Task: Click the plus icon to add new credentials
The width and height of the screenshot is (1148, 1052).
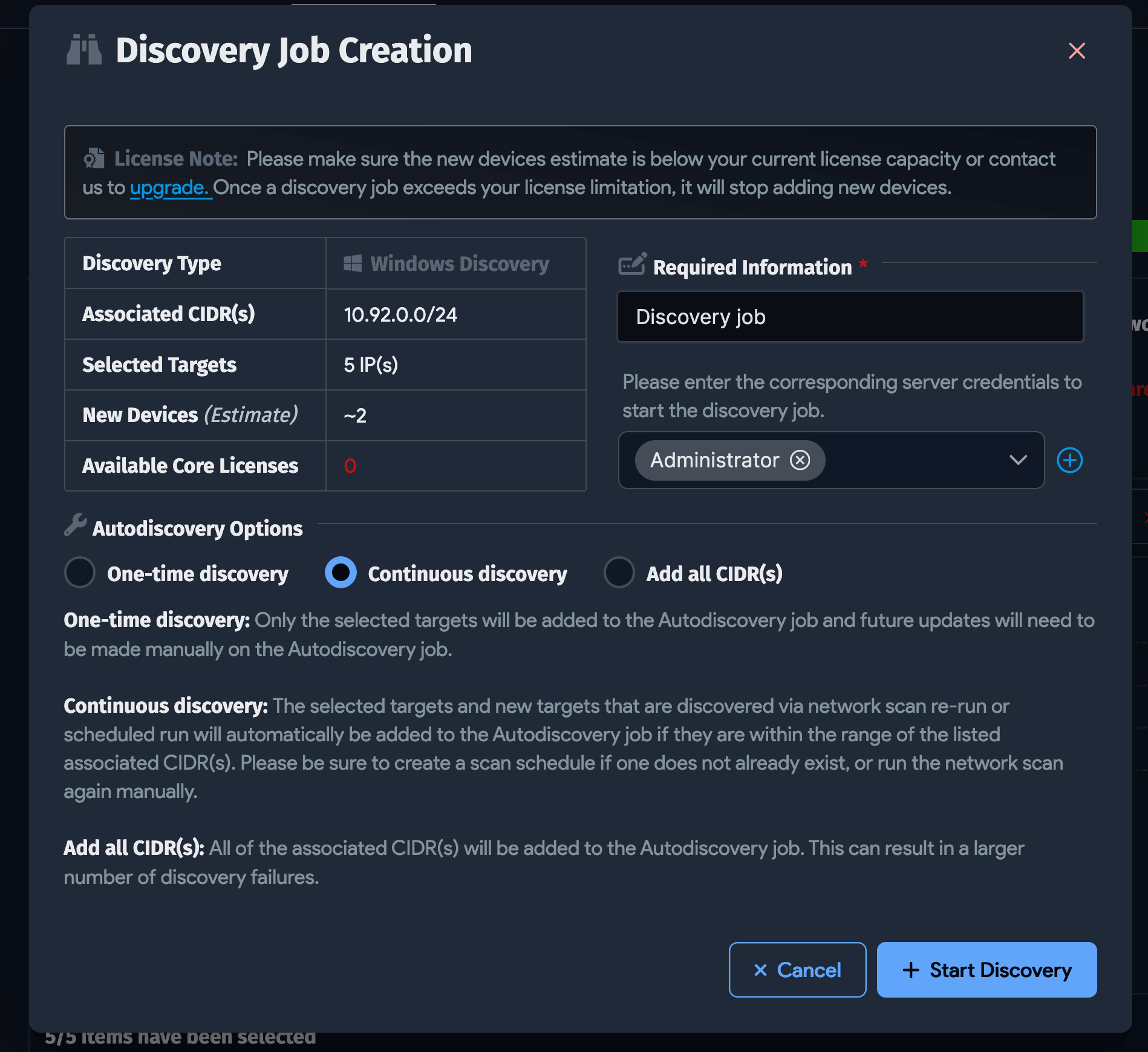Action: [x=1069, y=460]
